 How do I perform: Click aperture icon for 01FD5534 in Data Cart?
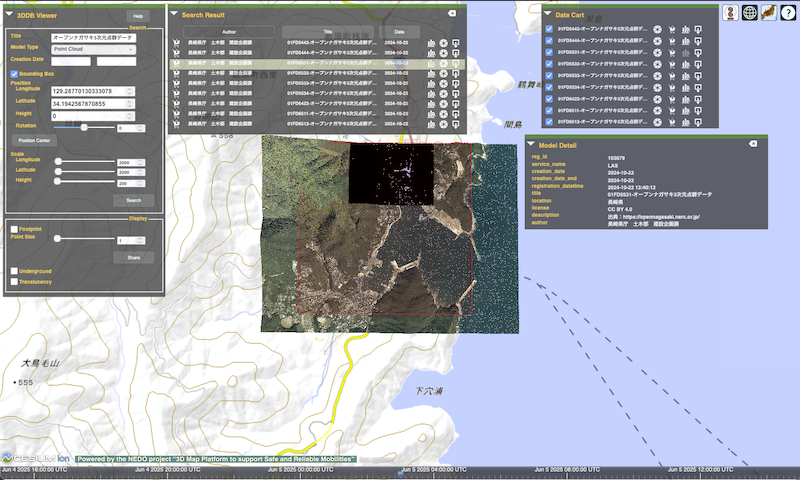[x=658, y=87]
